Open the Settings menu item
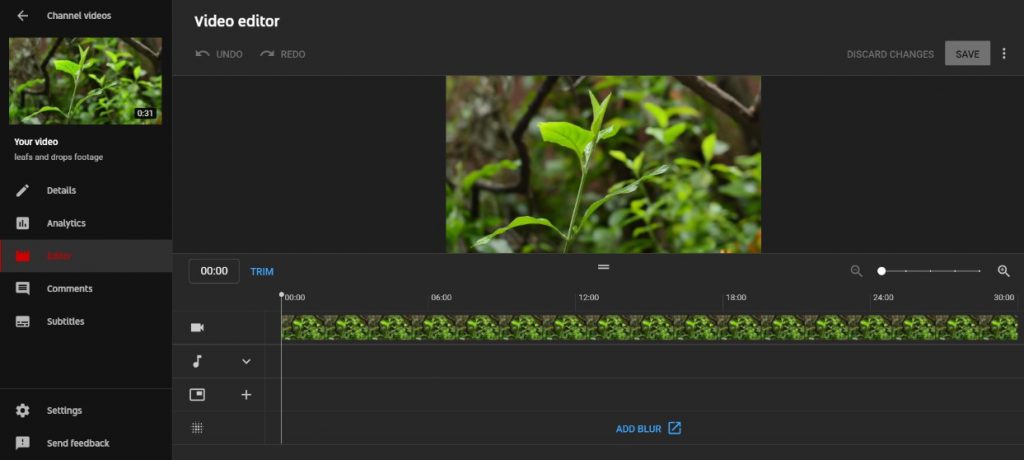This screenshot has height=460, width=1024. click(86, 410)
